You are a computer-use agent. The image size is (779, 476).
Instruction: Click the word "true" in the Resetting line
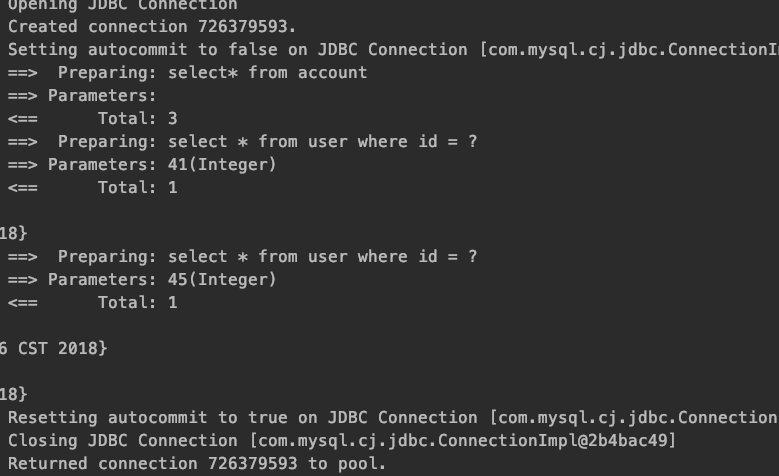[268, 417]
